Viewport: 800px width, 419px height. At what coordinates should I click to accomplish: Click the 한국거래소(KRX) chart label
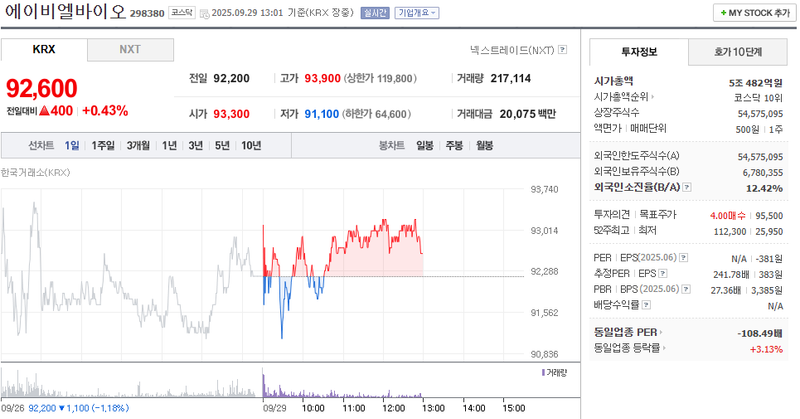[35, 172]
